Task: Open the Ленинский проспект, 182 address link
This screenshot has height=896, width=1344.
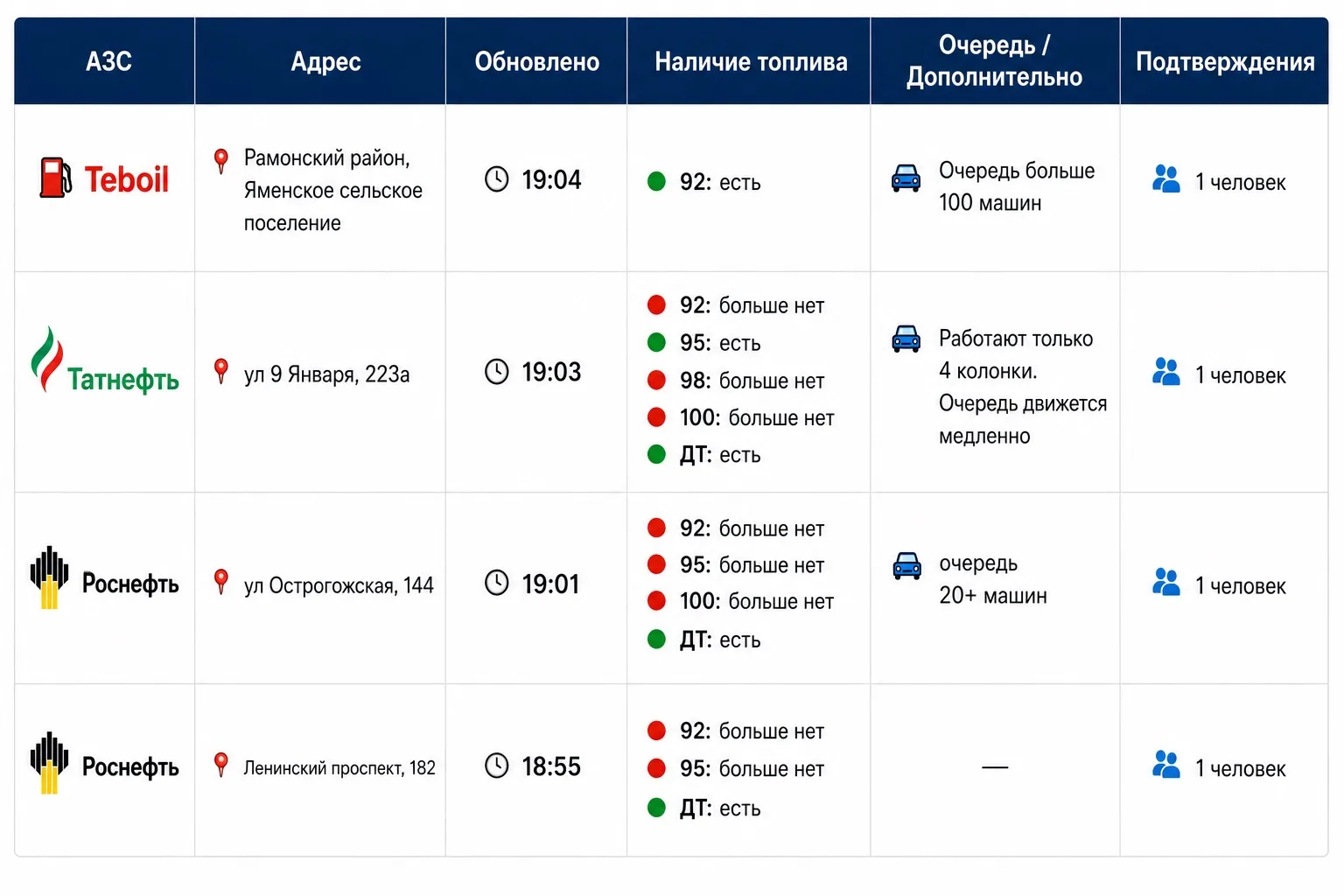Action: 339,768
